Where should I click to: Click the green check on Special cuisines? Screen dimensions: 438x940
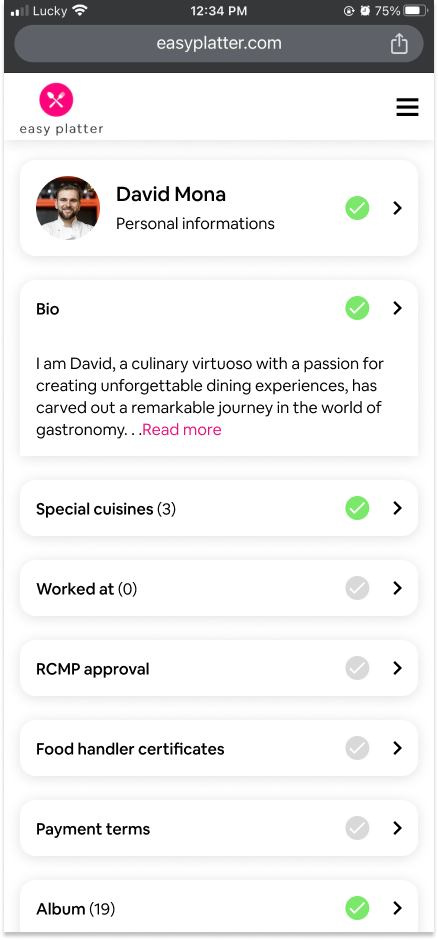tap(357, 508)
